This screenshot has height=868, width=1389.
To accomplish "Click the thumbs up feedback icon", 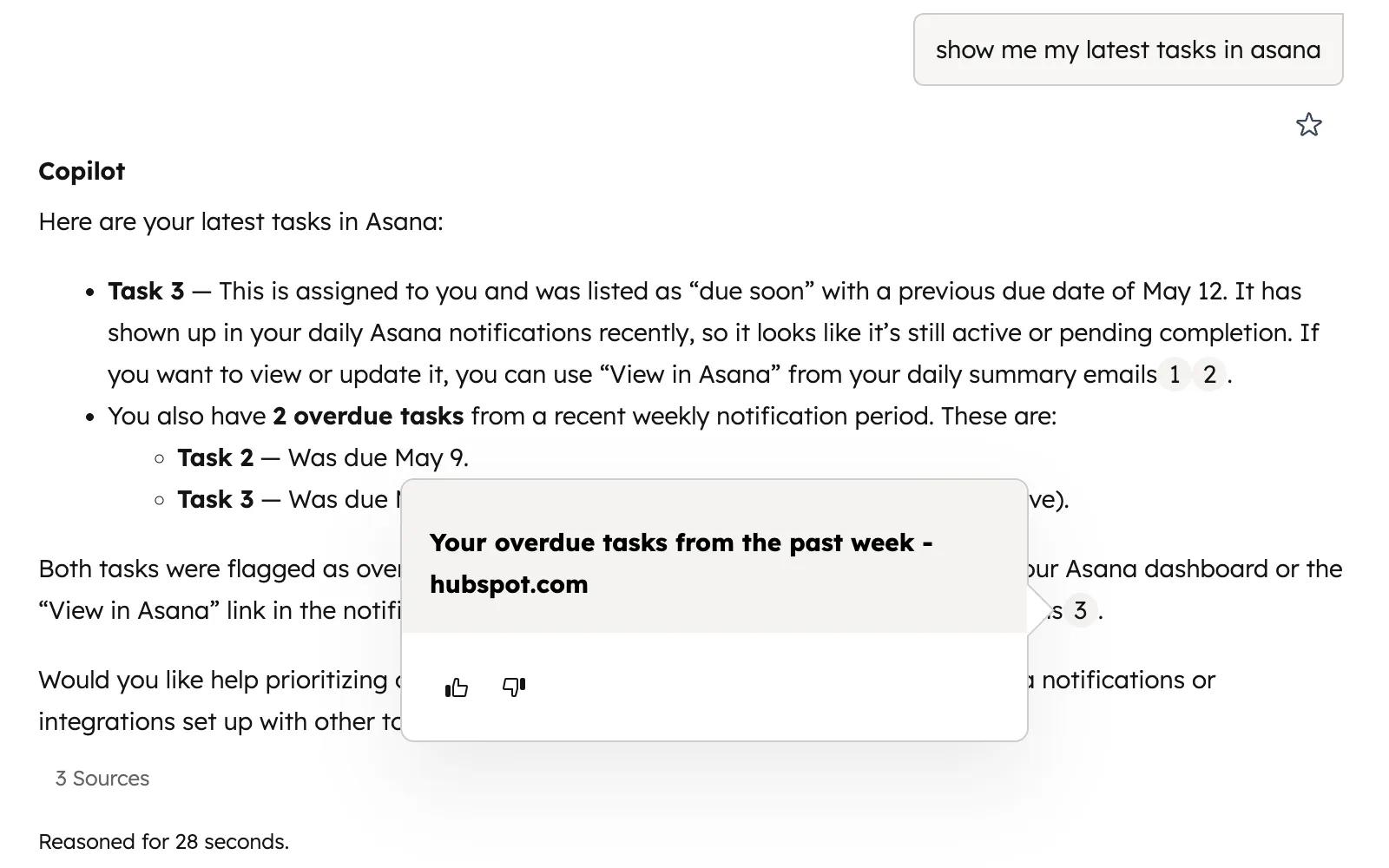I will [x=457, y=687].
